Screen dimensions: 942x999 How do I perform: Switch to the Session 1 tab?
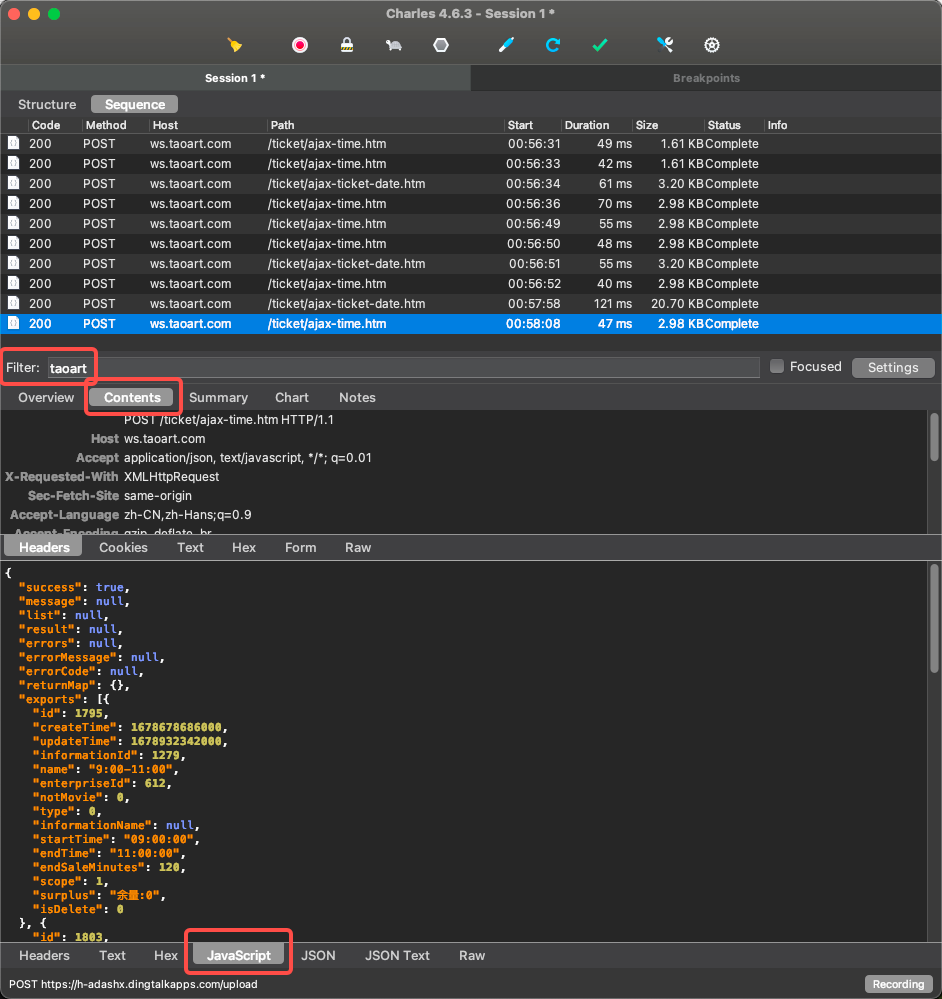click(235, 78)
